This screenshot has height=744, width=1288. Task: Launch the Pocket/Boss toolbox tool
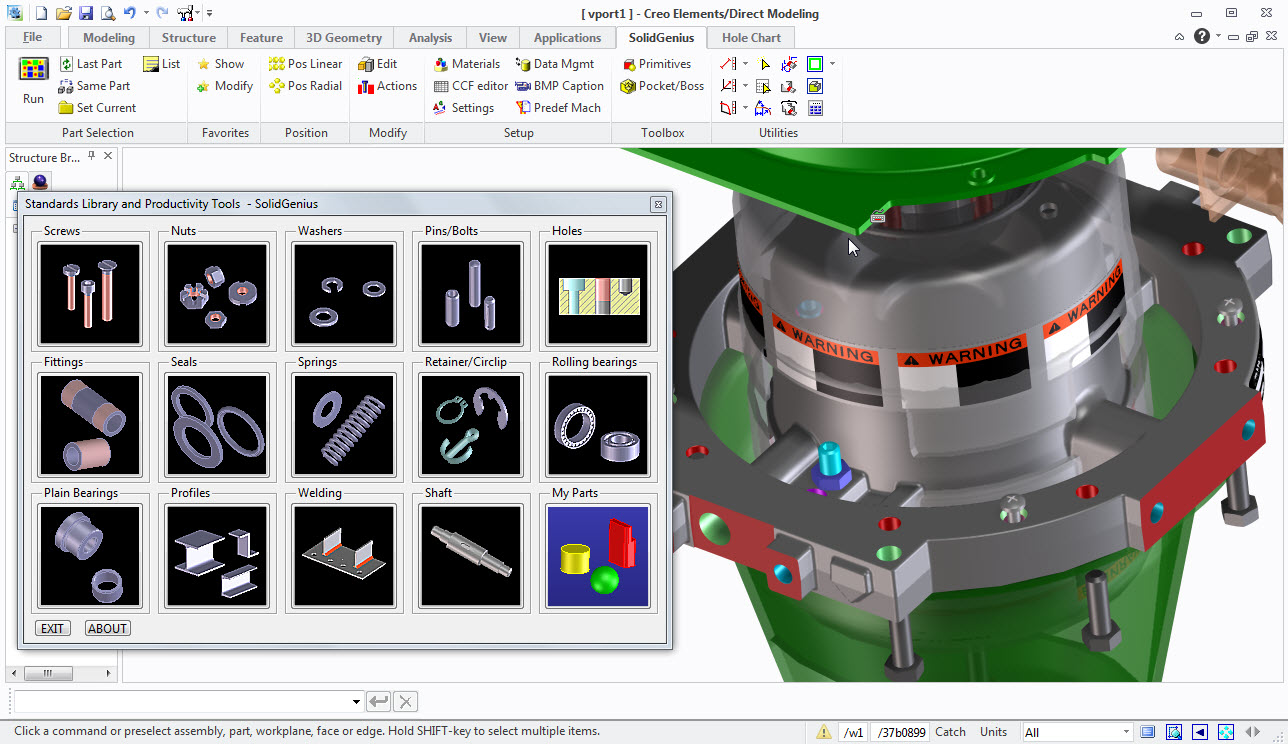(x=662, y=86)
